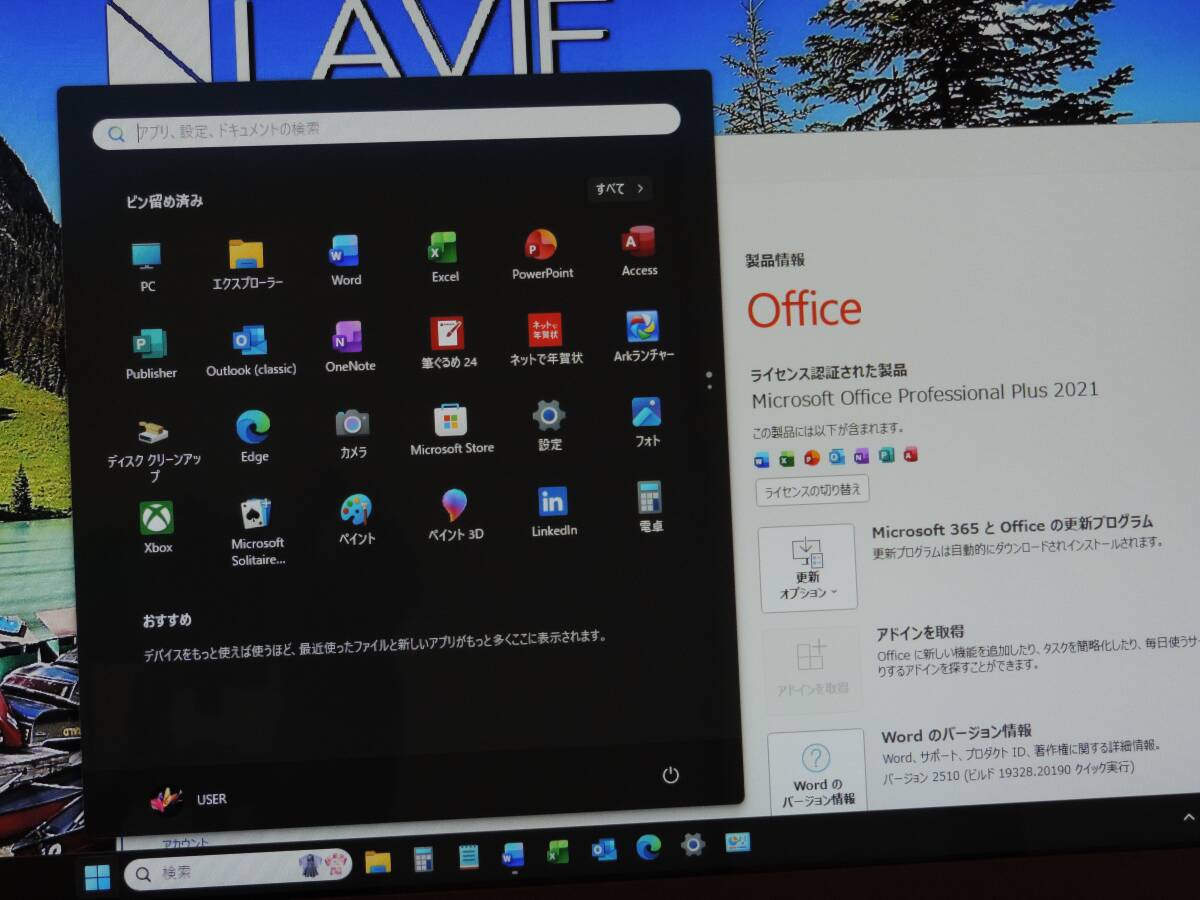Click the Microsoft Office Professional Plus 2021 text
The image size is (1200, 900).
[x=925, y=395]
